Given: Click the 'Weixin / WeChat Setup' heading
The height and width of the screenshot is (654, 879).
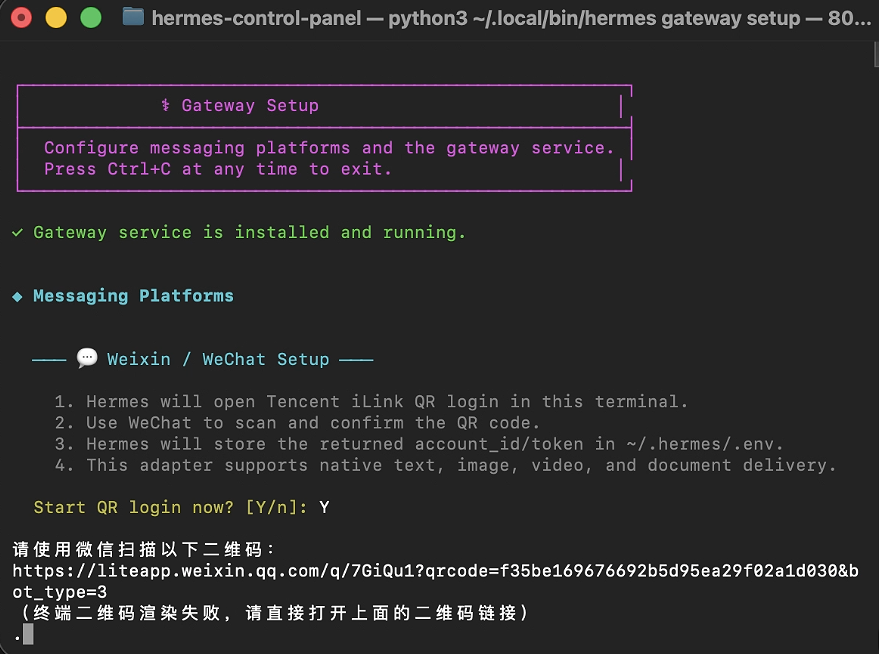Looking at the screenshot, I should 218,359.
